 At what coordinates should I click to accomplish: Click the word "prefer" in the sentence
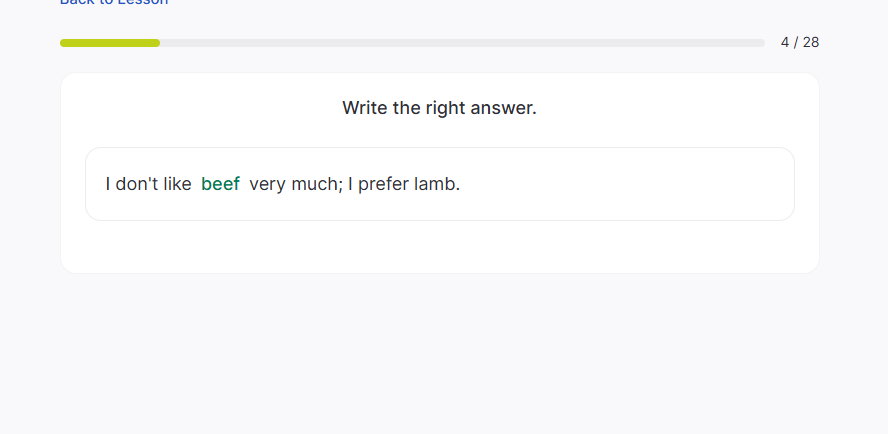383,184
